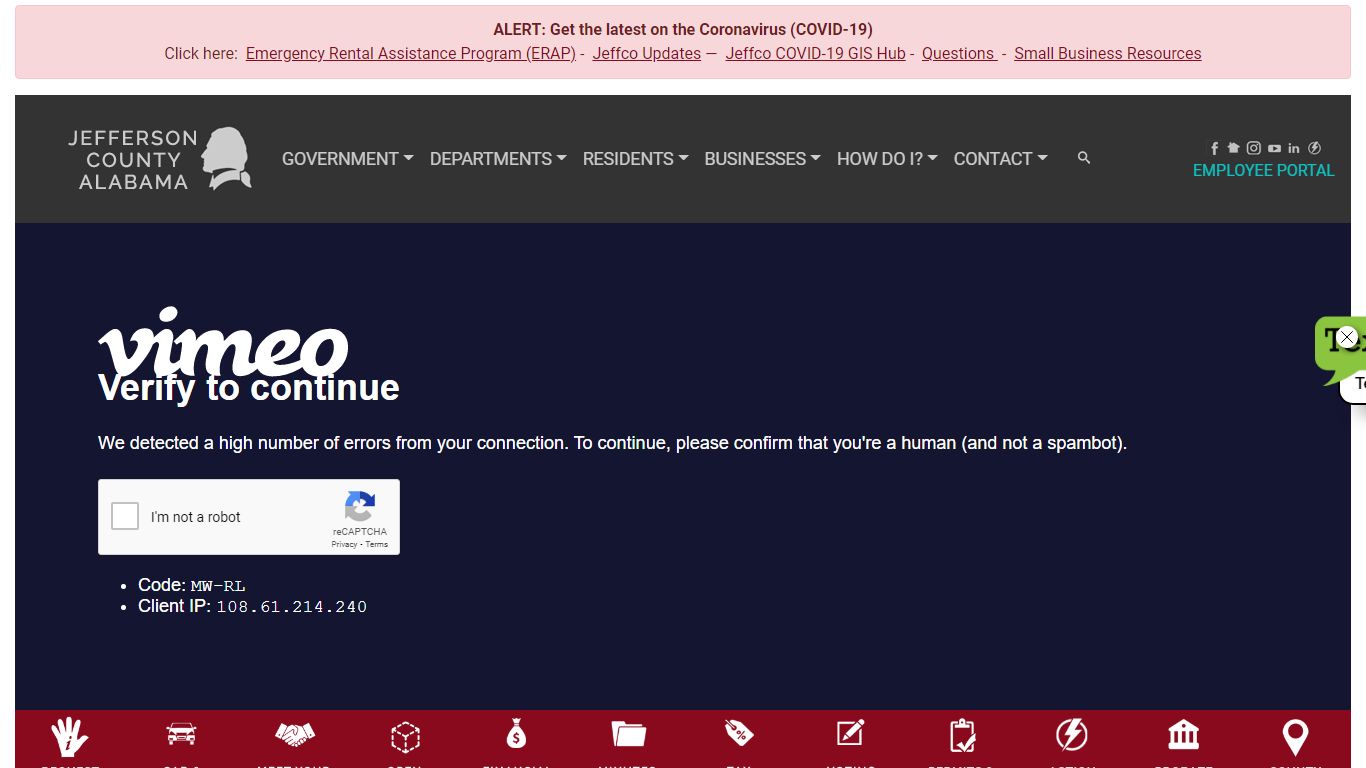
Task: Open the Facebook social icon
Action: (1215, 148)
